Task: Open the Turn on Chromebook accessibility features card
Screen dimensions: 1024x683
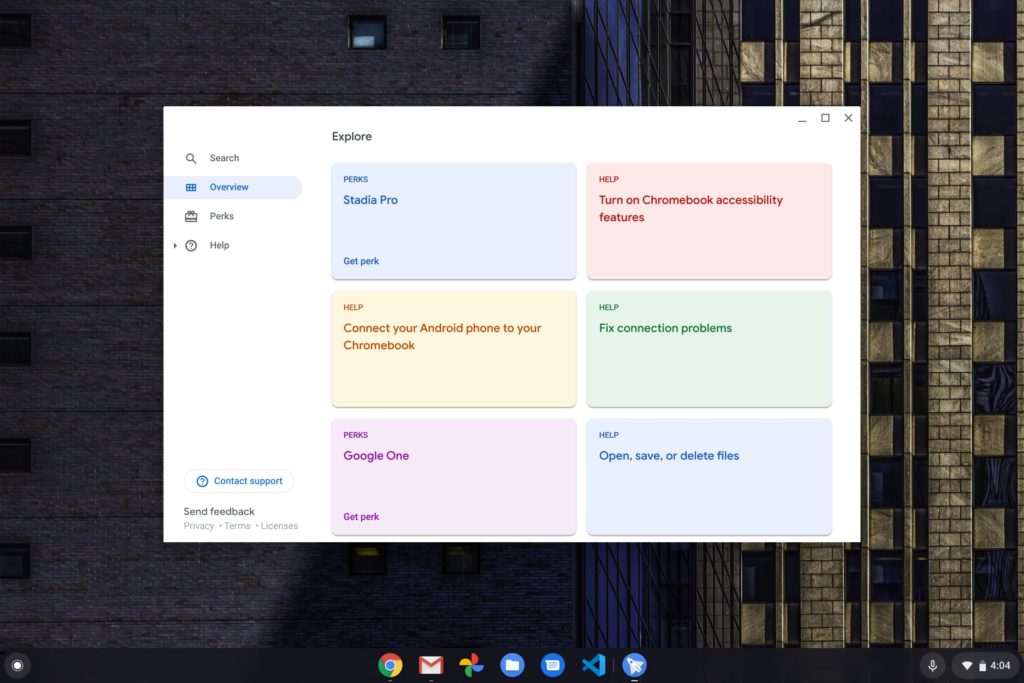Action: [x=709, y=221]
